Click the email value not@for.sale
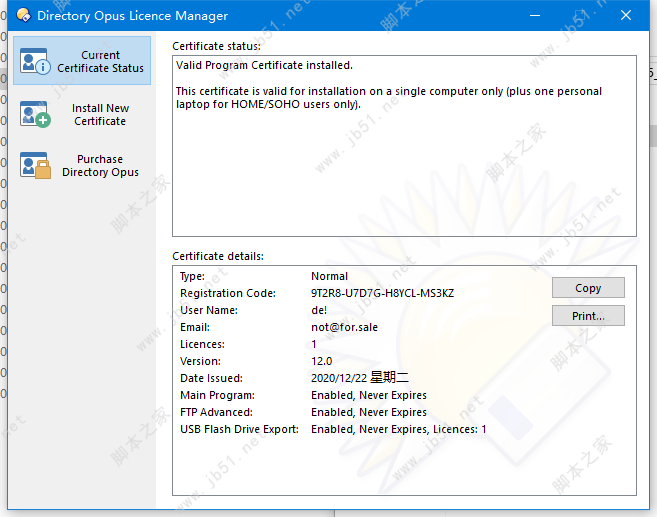Screen dimensions: 657x517 click(x=344, y=327)
